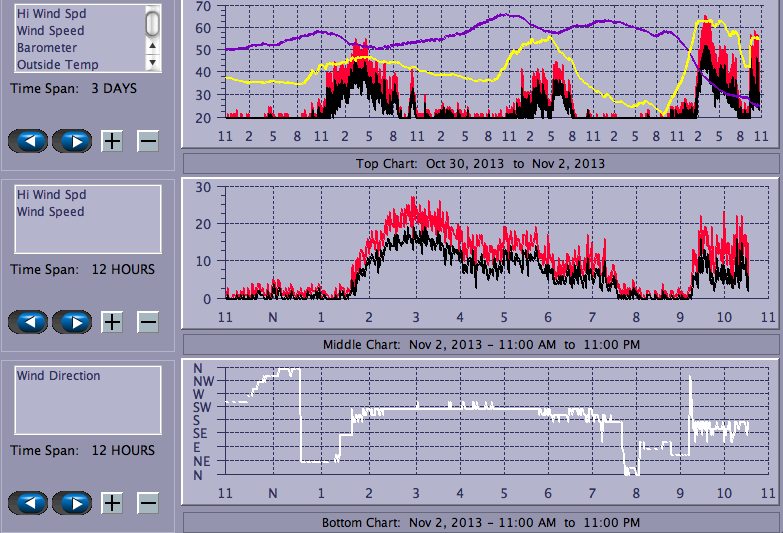This screenshot has width=783, height=533.
Task: Click the top sensor list scrollbar thumb
Action: click(152, 23)
